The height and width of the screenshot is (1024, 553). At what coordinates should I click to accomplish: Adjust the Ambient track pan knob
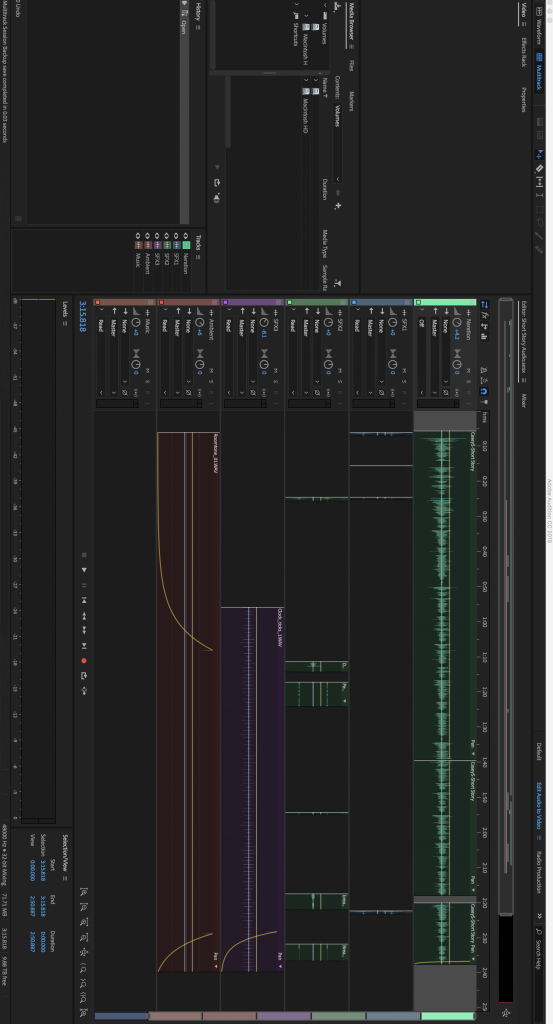point(200,364)
